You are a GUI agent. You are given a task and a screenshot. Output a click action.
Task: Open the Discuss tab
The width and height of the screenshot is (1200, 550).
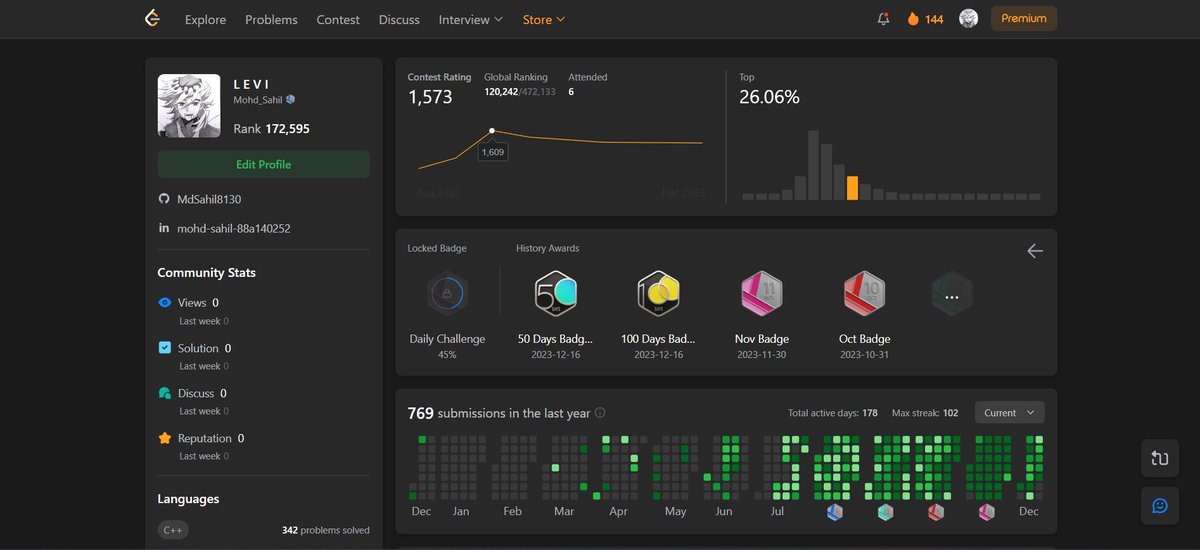click(399, 19)
